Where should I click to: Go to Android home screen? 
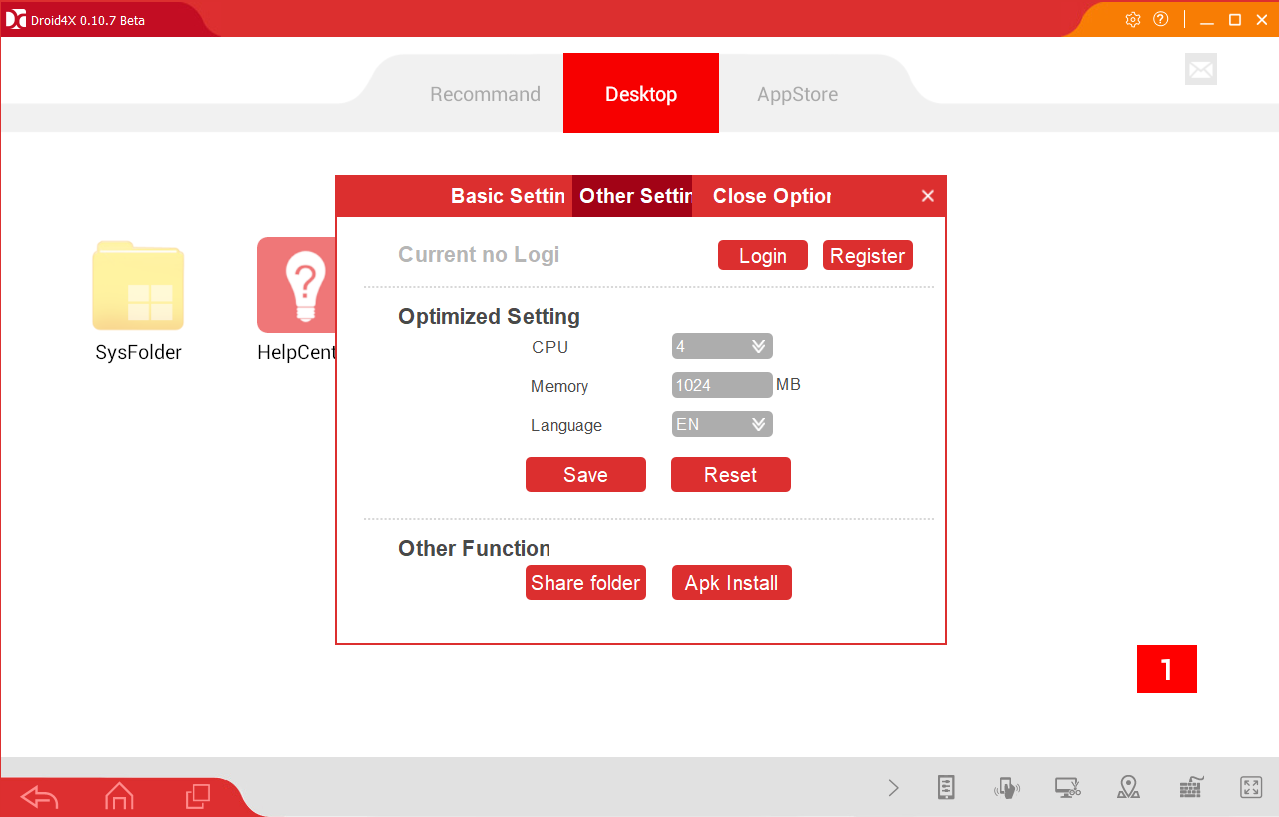pyautogui.click(x=119, y=797)
